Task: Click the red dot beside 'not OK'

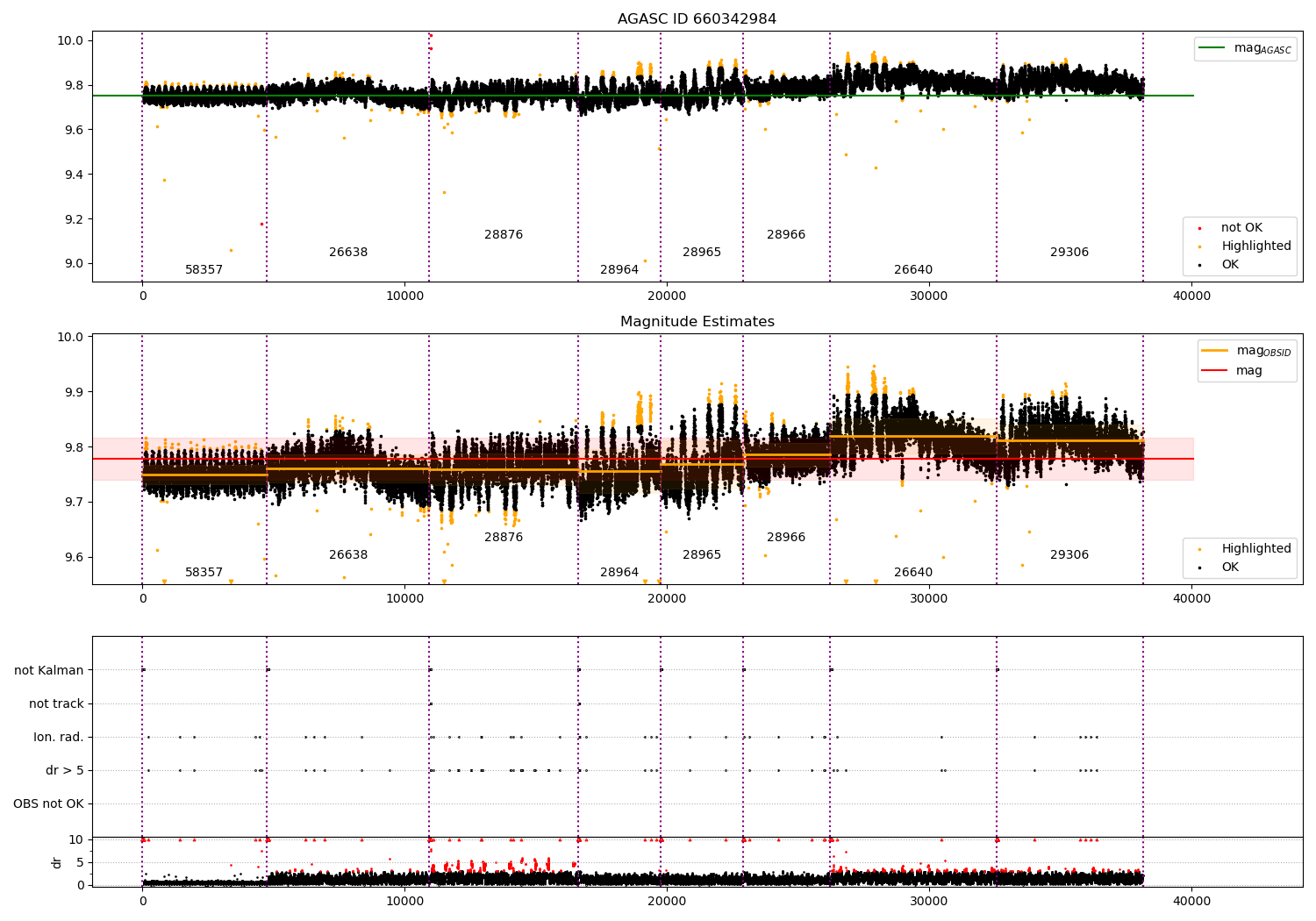Action: 1199,228
